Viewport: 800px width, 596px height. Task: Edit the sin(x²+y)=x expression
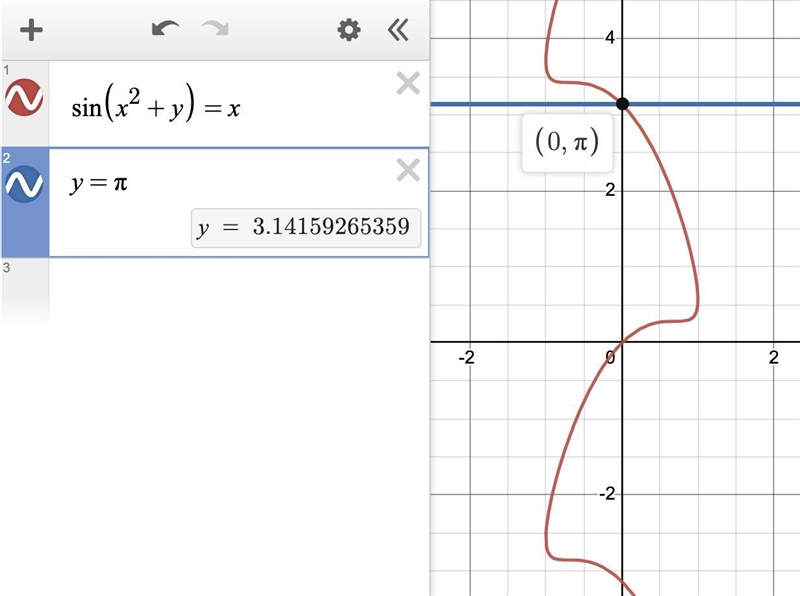tap(156, 104)
